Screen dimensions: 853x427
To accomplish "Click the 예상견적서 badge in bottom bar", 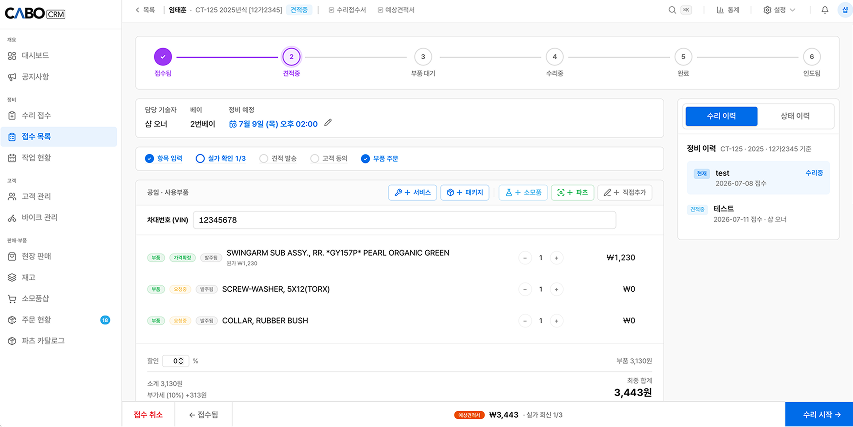I will tap(469, 415).
